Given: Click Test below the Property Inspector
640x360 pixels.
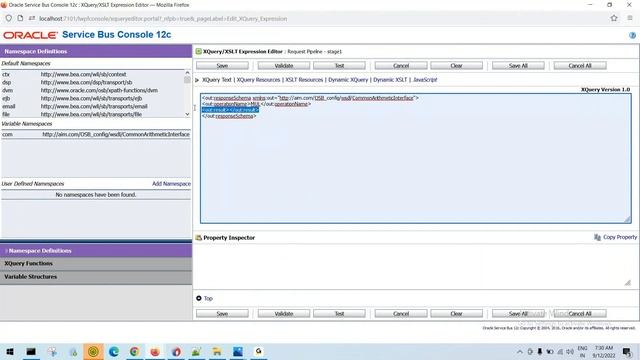Looking at the screenshot, I should click(x=339, y=314).
